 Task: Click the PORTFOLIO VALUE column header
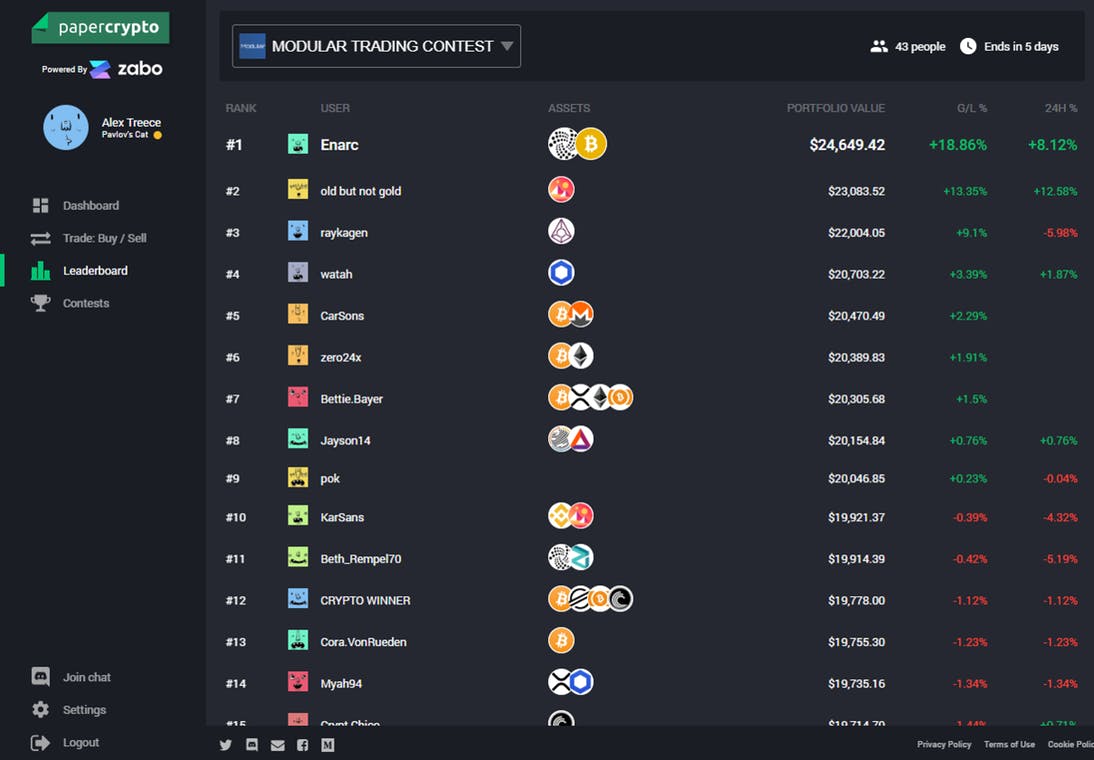tap(836, 108)
